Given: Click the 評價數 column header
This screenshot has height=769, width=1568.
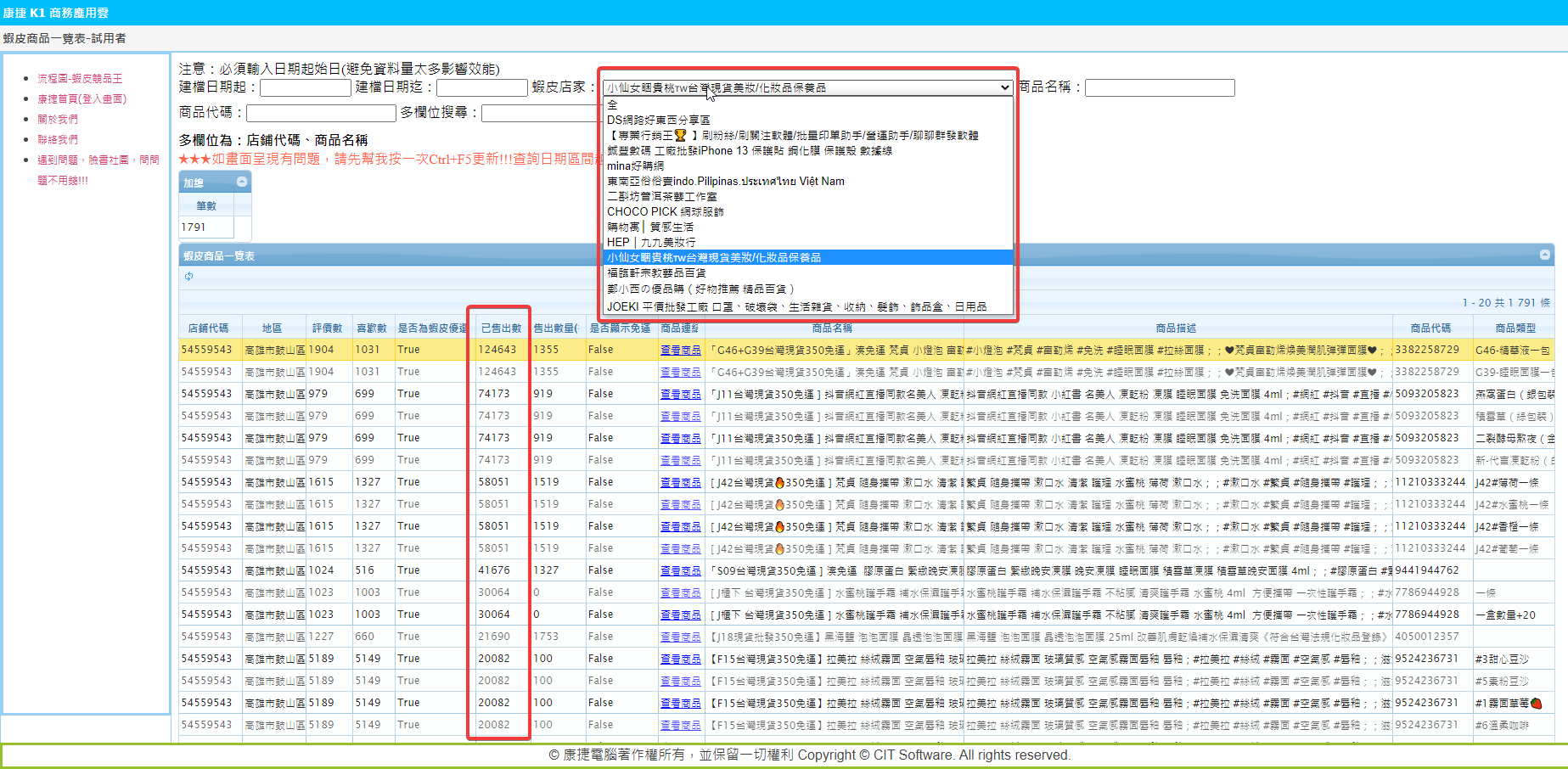Looking at the screenshot, I should point(327,328).
